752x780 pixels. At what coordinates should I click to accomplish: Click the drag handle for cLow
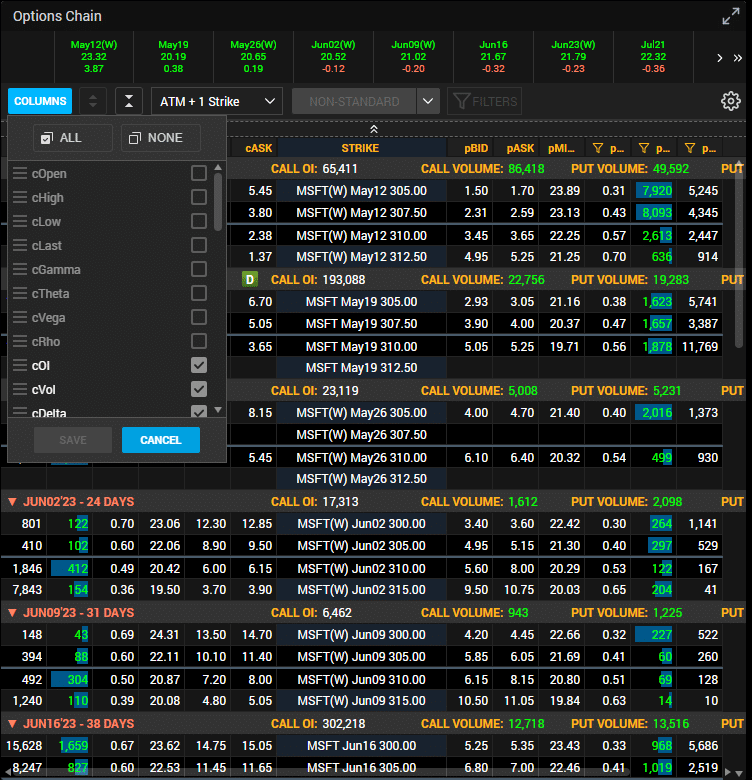tap(20, 221)
